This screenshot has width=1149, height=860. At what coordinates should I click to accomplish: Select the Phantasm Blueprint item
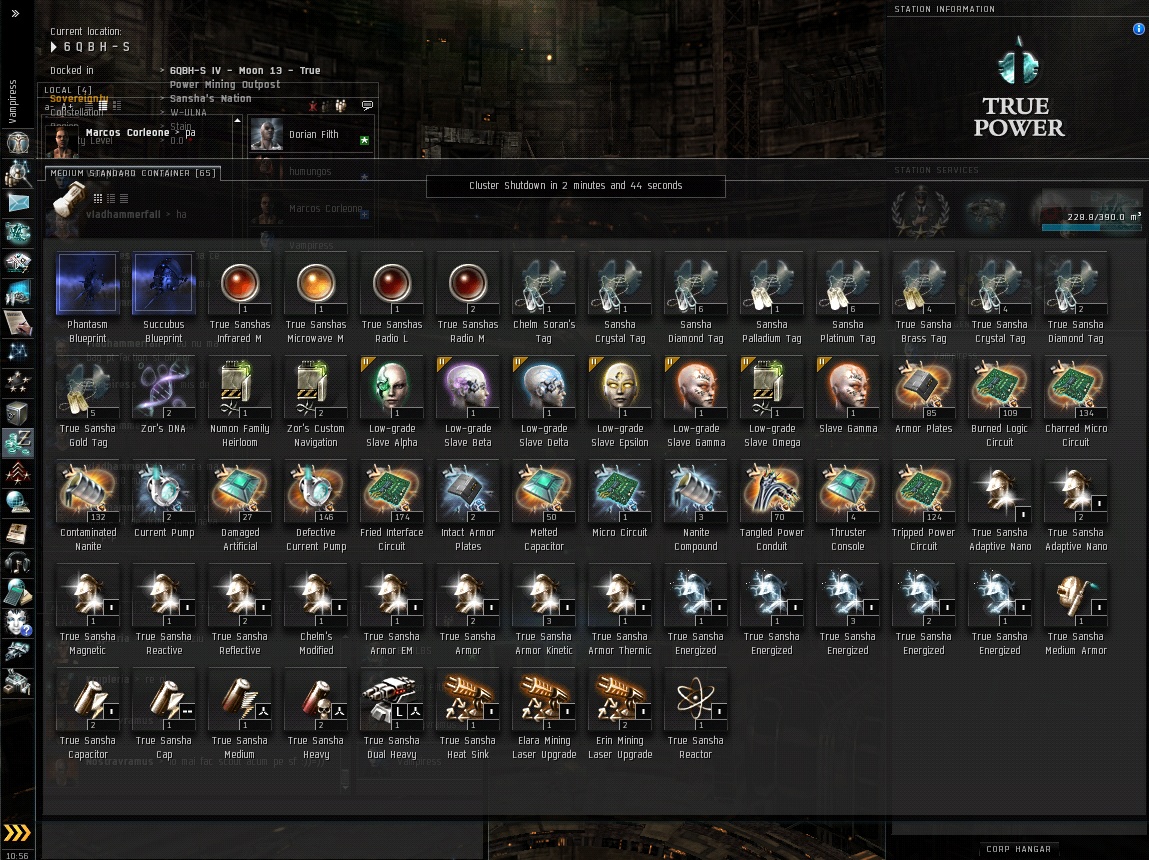(x=87, y=298)
